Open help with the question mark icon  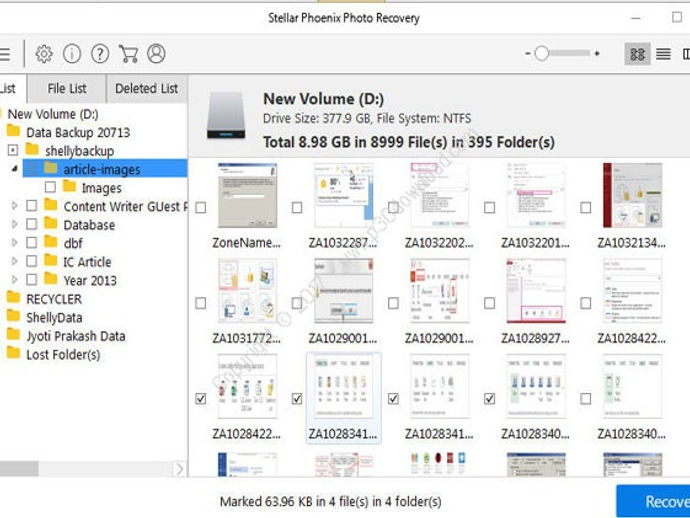click(x=100, y=54)
